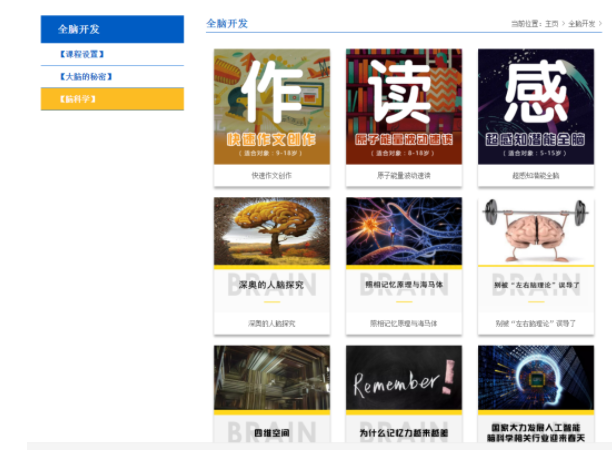Image resolution: width=612 pixels, height=458 pixels.
Task: Click the 深奥的人脑探究 caption text
Action: pyautogui.click(x=271, y=323)
